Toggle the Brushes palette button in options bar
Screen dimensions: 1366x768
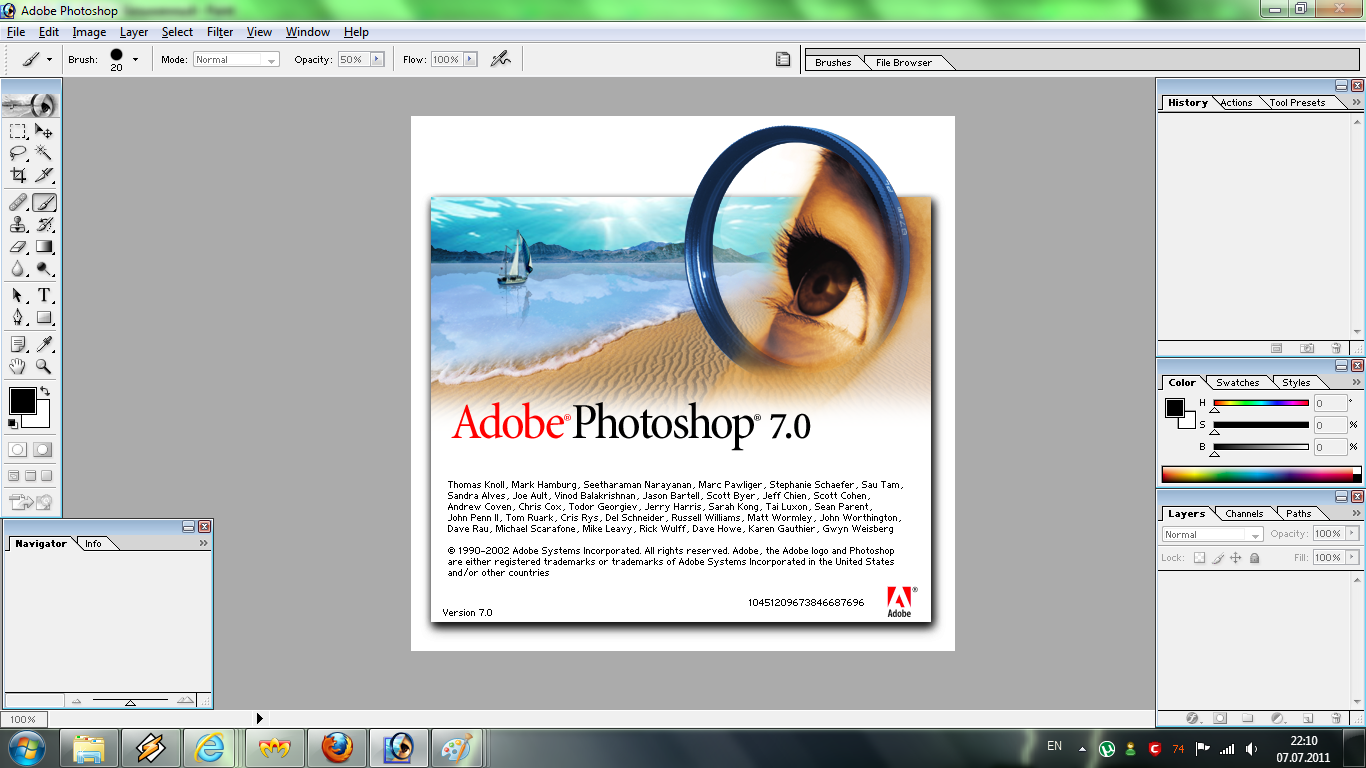[x=783, y=59]
